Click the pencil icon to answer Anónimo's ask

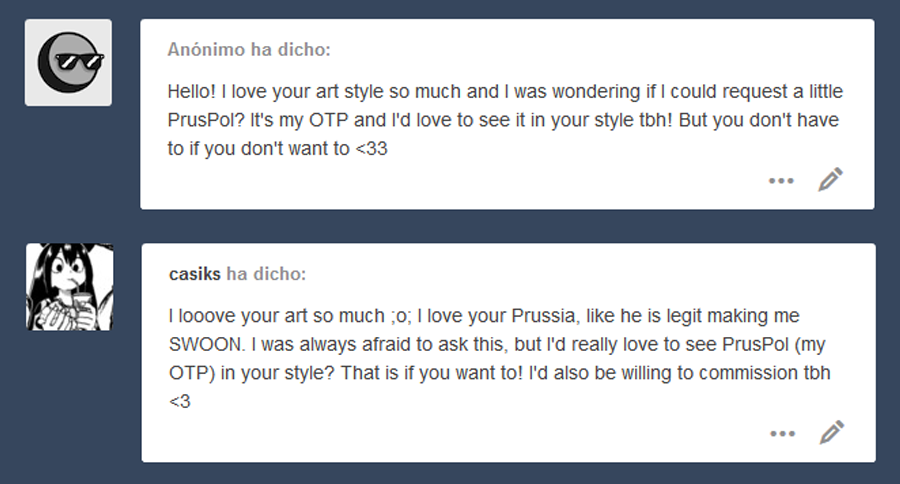point(831,180)
